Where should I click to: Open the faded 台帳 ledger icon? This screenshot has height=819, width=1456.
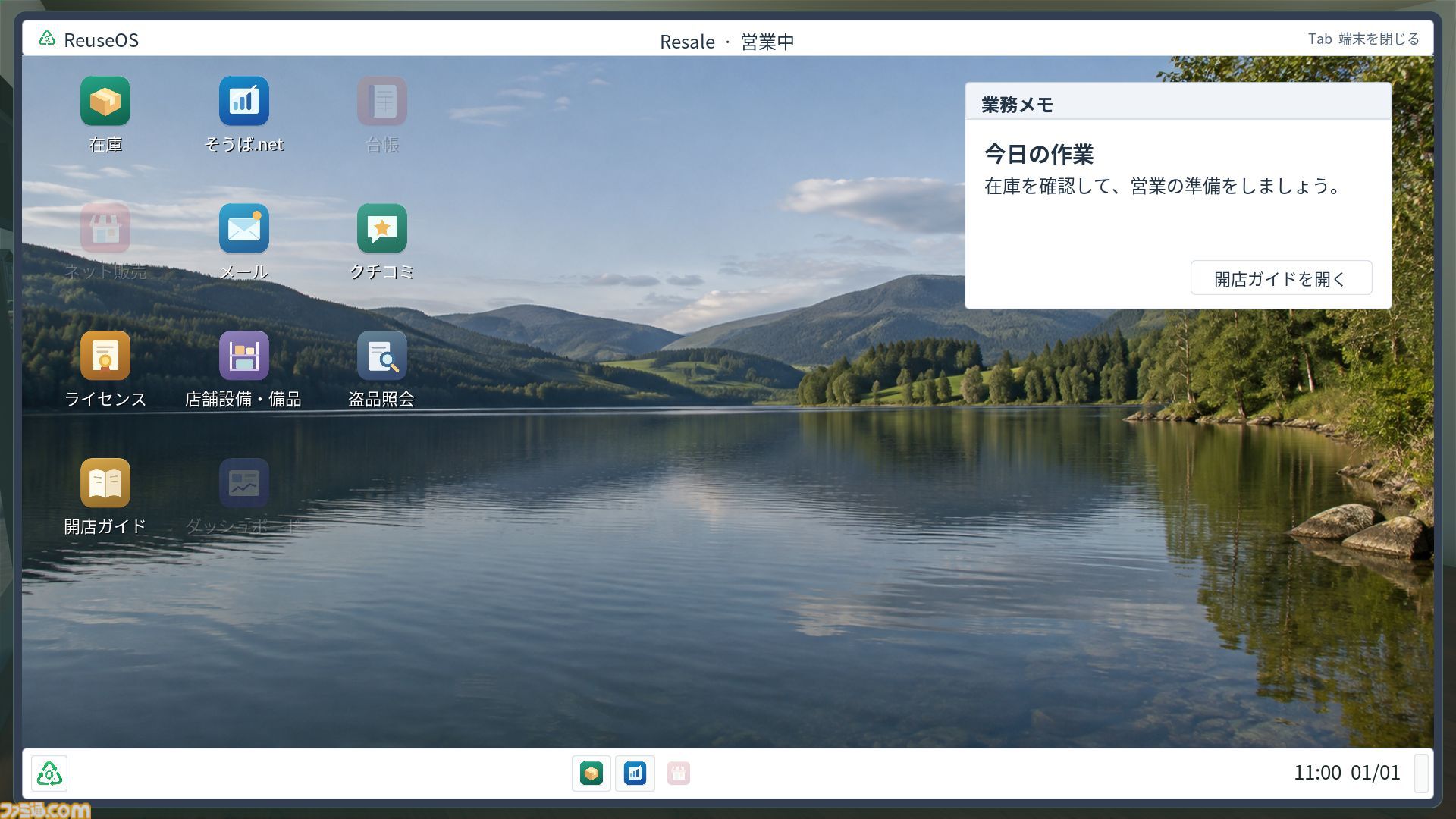click(x=382, y=101)
